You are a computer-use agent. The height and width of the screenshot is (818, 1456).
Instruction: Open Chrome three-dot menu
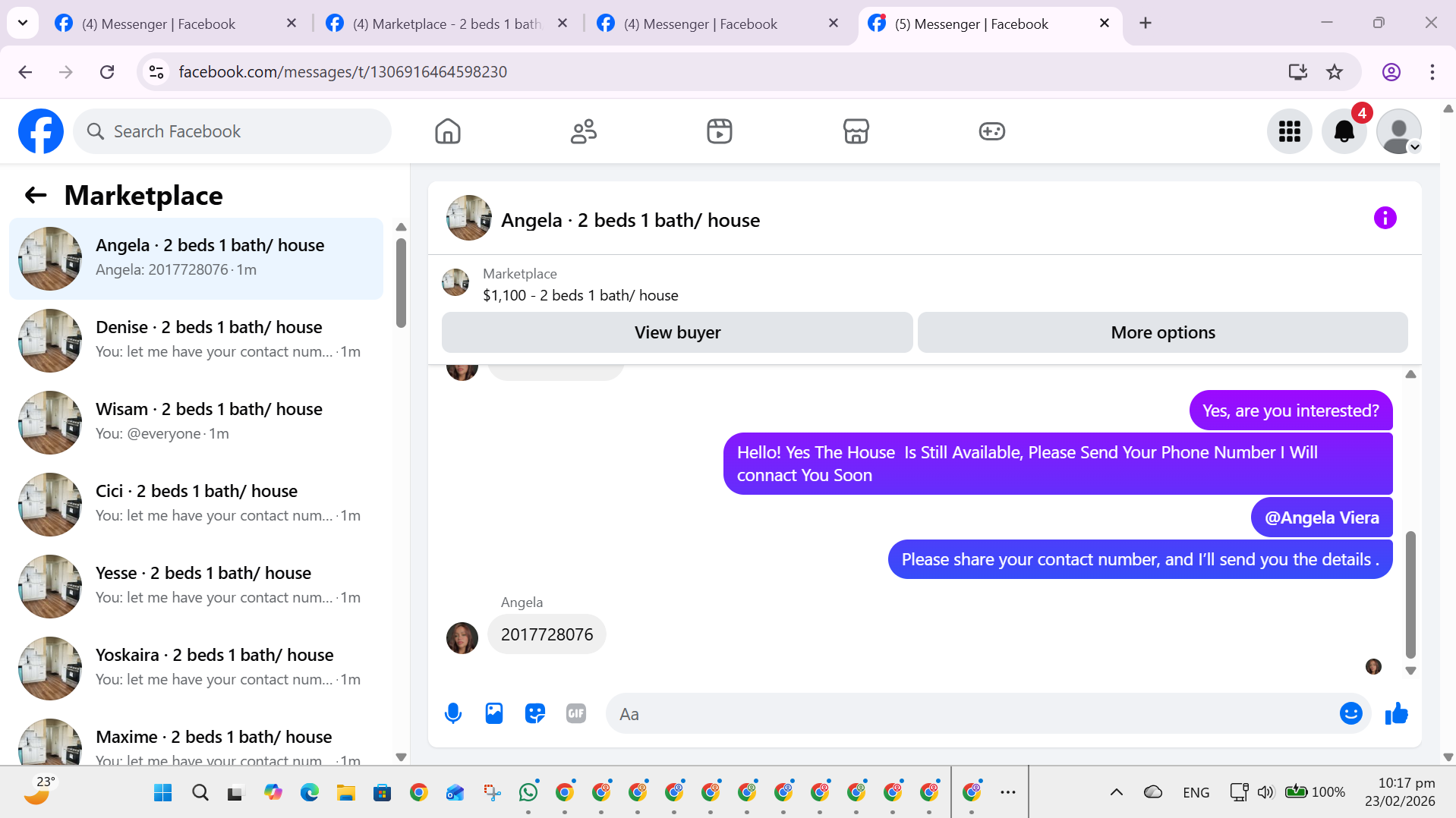click(1432, 72)
